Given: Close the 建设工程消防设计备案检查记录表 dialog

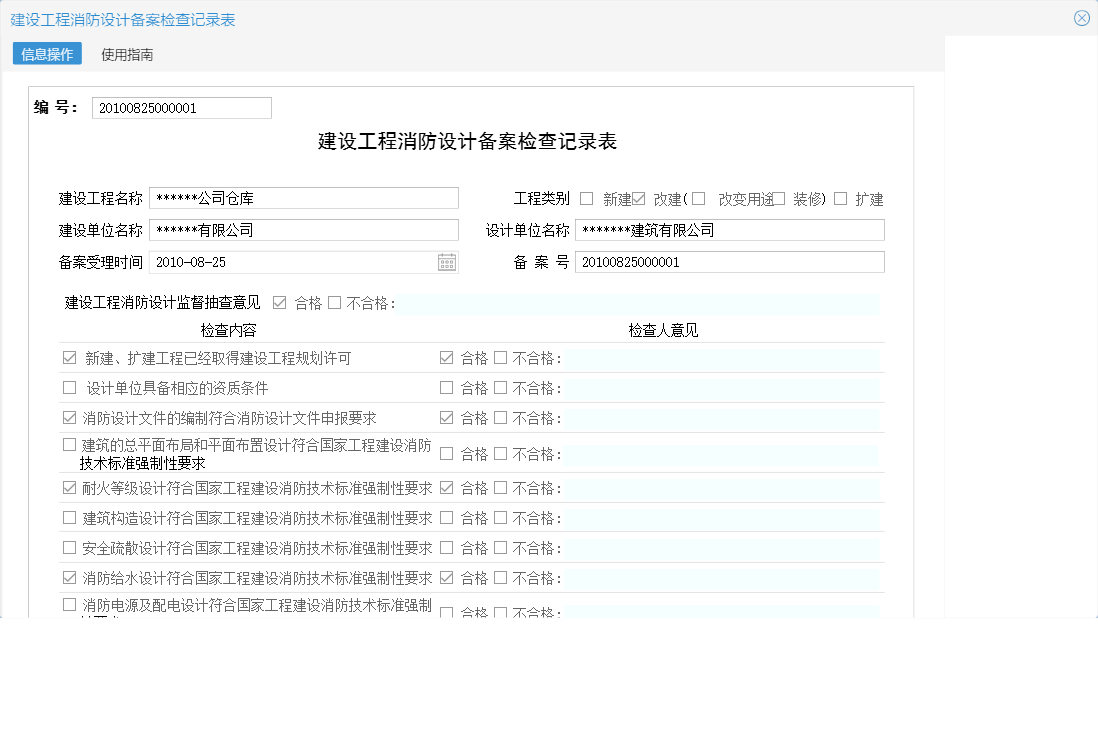Looking at the screenshot, I should [x=1082, y=17].
